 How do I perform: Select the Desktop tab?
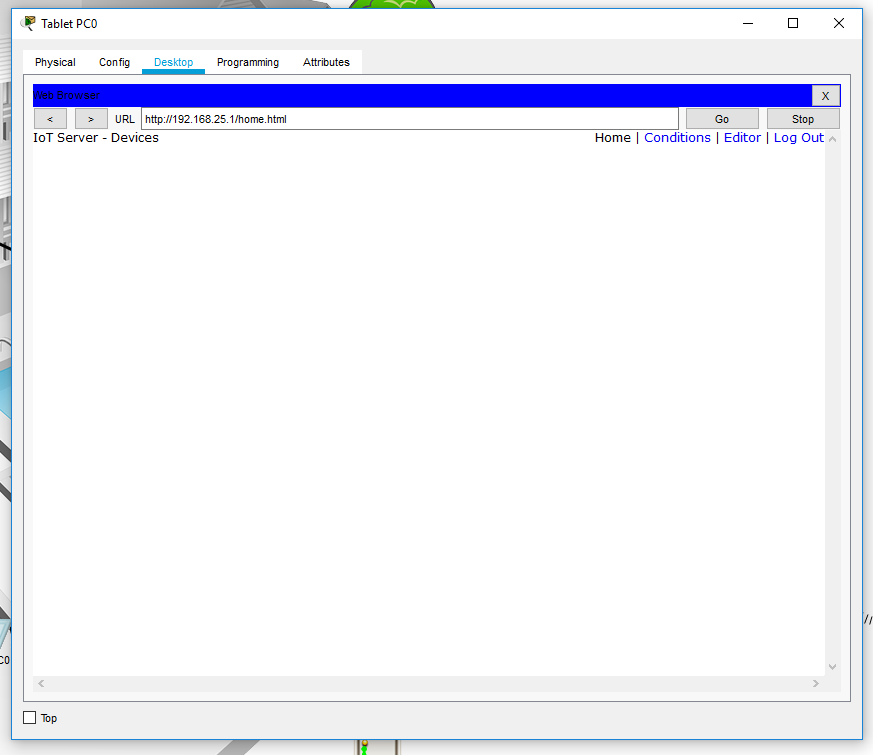[173, 62]
